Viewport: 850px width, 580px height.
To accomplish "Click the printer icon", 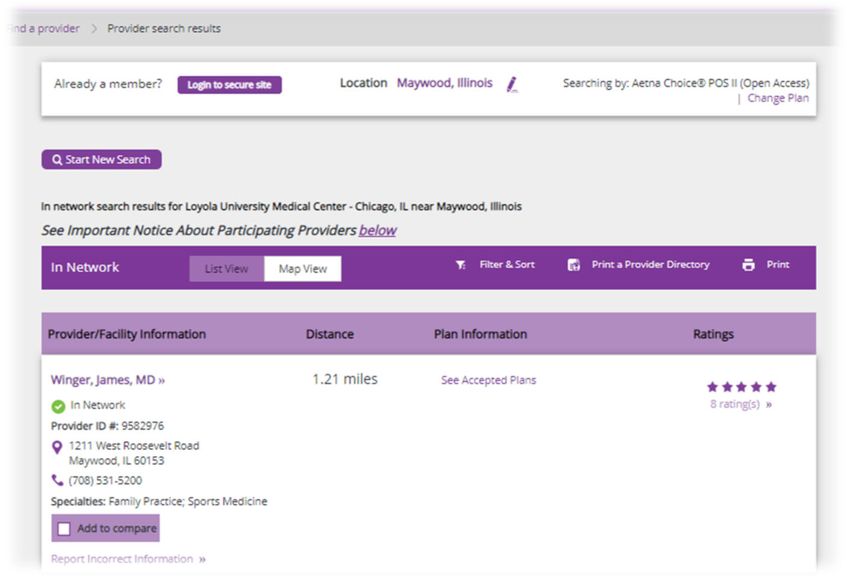I will pyautogui.click(x=748, y=265).
